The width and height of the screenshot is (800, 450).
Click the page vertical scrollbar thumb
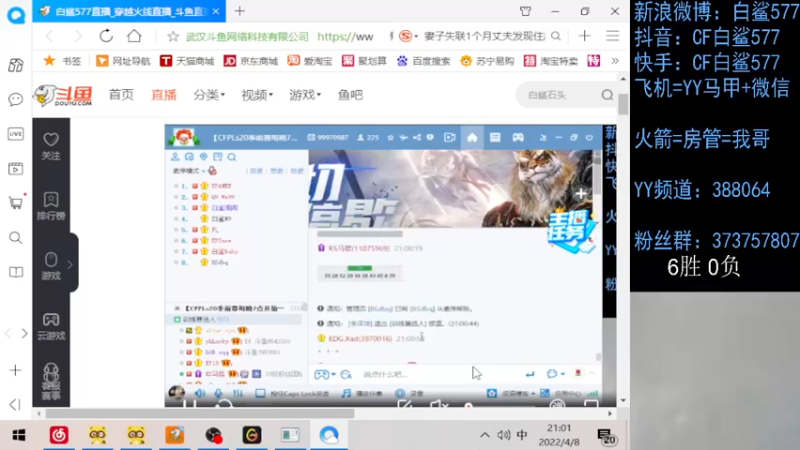(623, 105)
